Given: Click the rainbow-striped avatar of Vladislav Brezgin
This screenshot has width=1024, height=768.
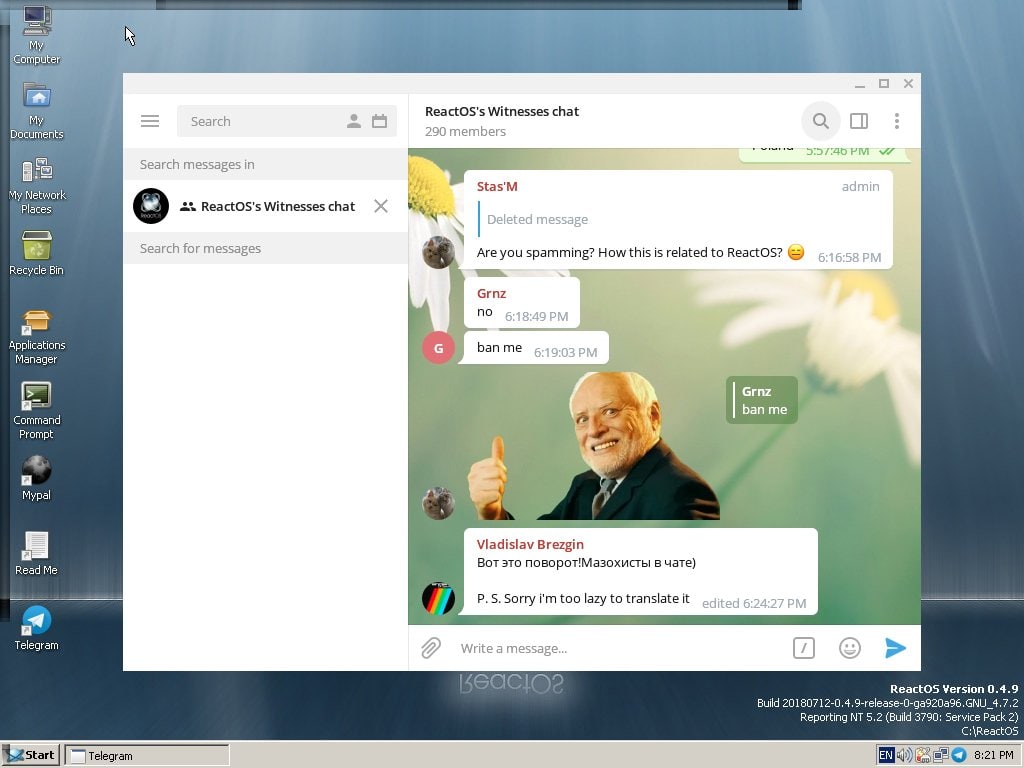Looking at the screenshot, I should [x=438, y=598].
